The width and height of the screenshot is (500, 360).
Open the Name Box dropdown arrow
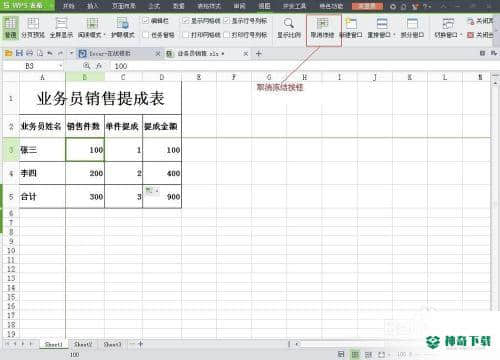point(61,66)
